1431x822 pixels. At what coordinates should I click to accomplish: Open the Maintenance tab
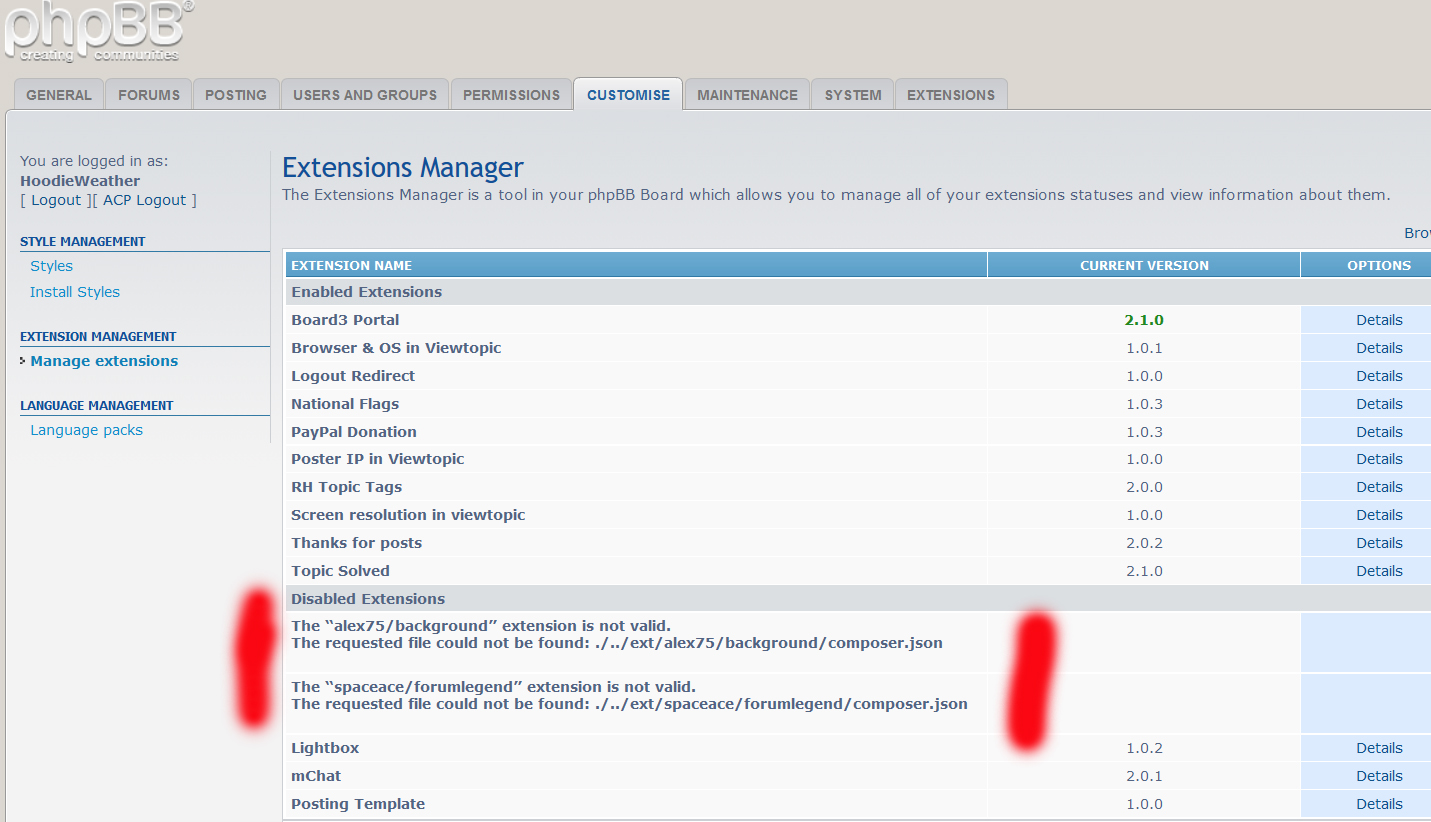click(747, 95)
